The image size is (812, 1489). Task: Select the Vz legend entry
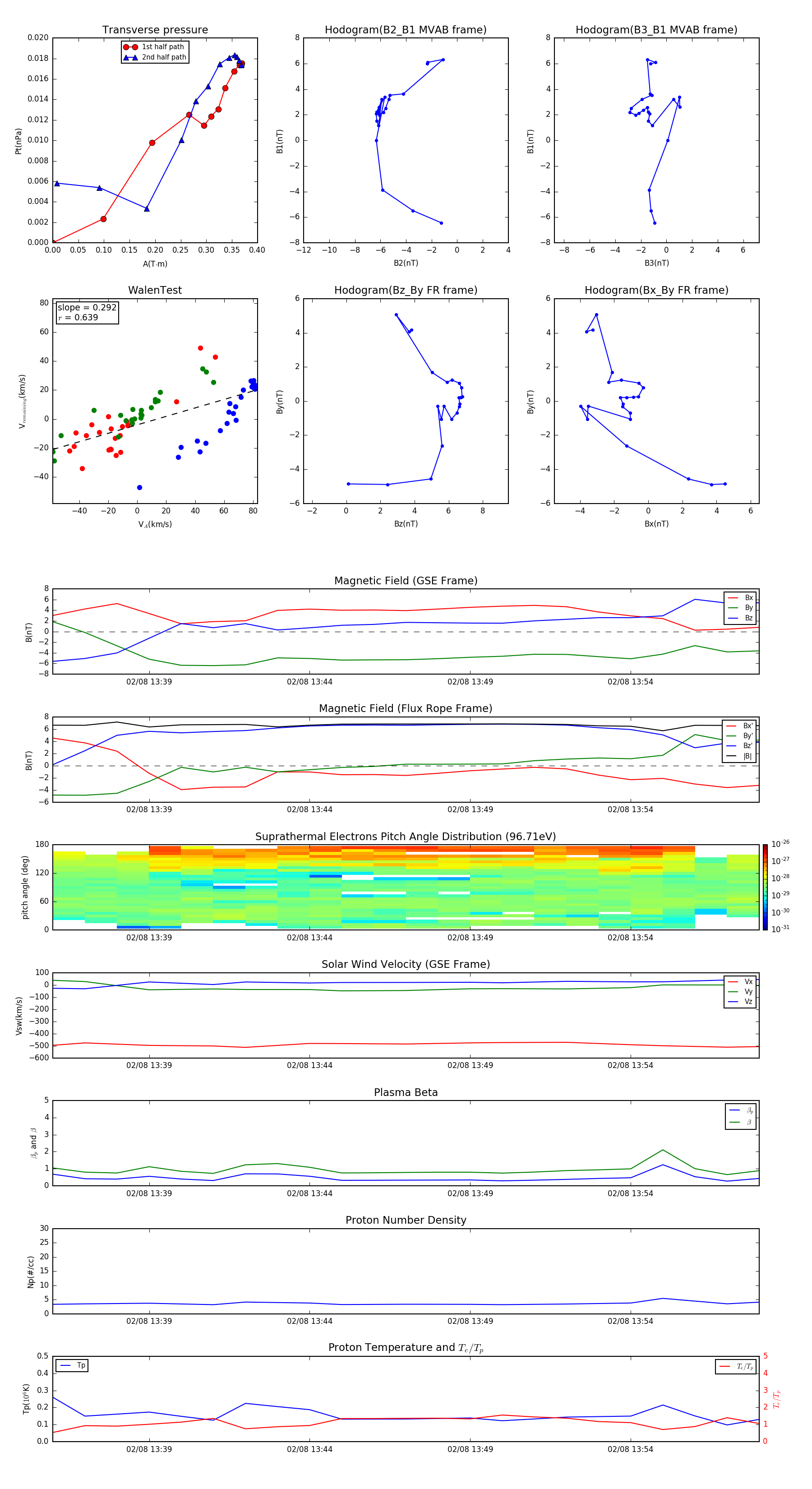click(x=740, y=1002)
